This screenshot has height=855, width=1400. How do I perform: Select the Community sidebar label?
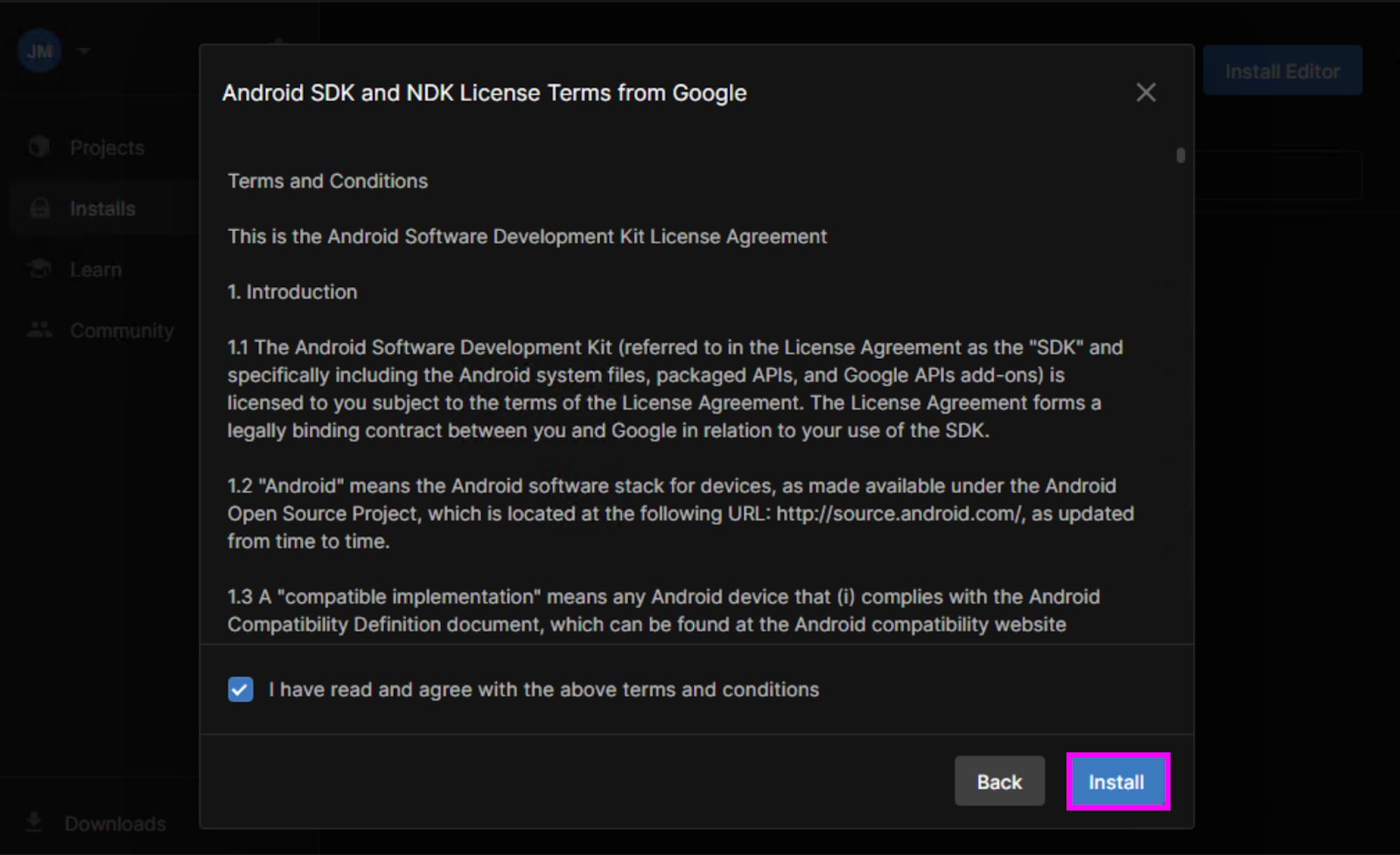coord(122,331)
